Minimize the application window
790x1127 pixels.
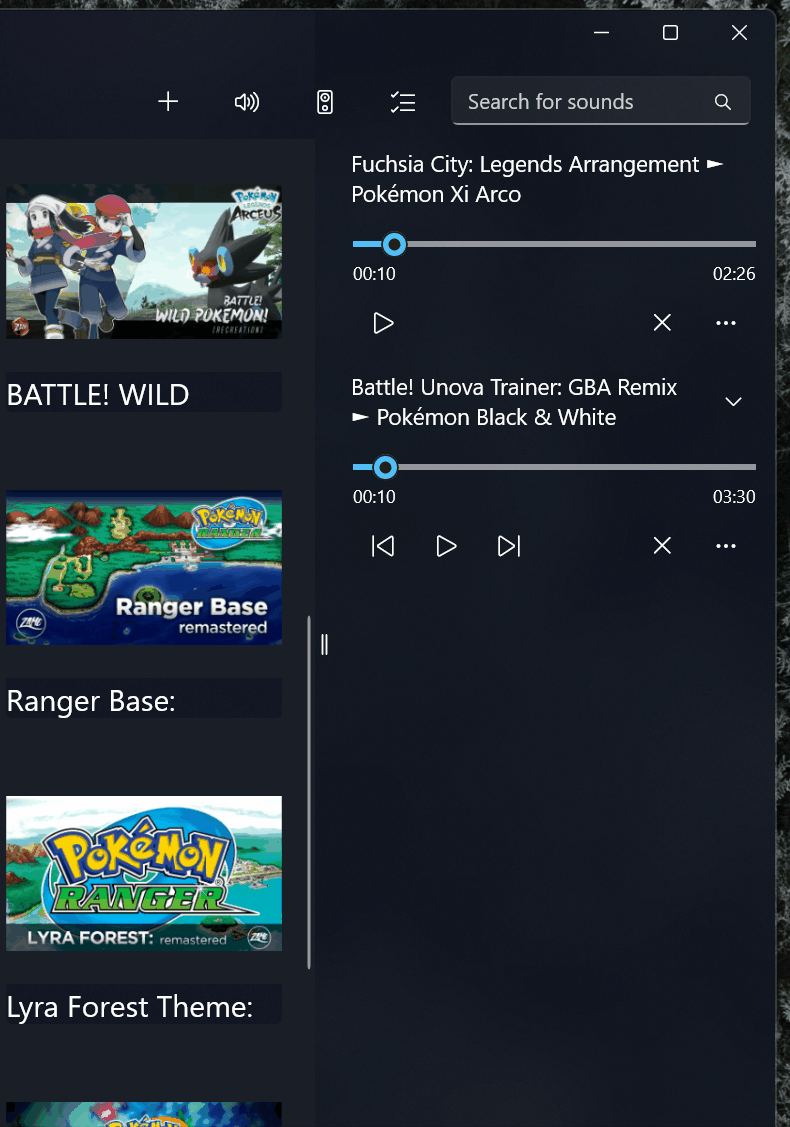click(x=602, y=32)
